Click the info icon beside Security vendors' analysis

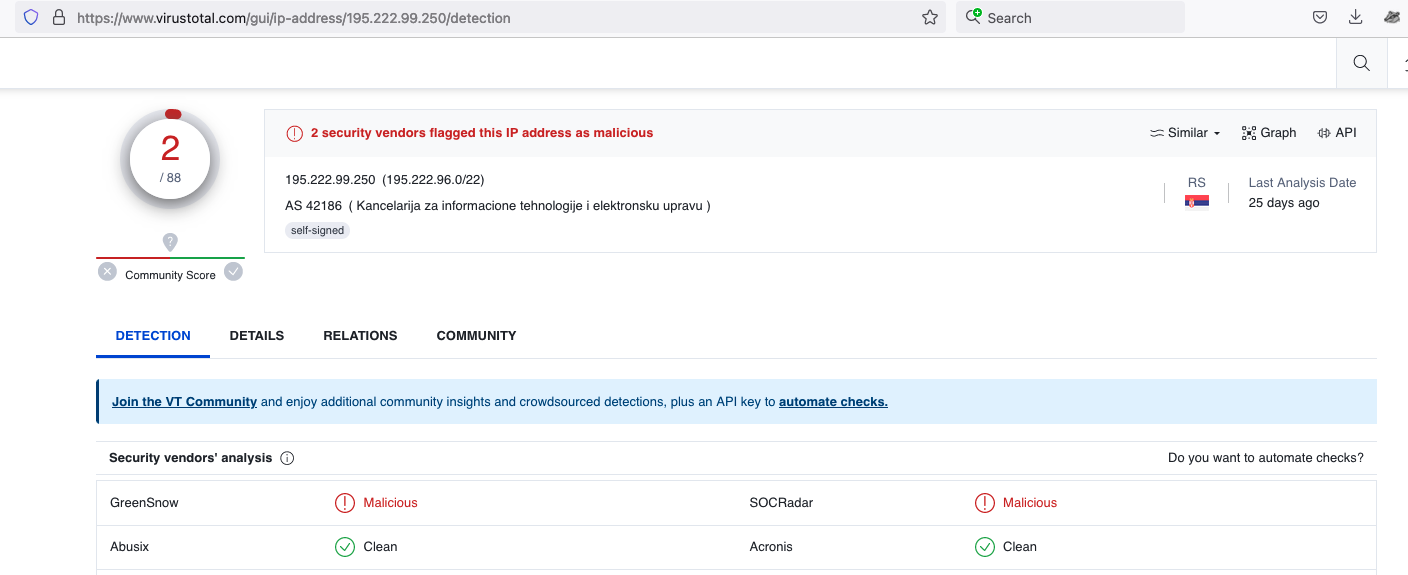coord(287,458)
